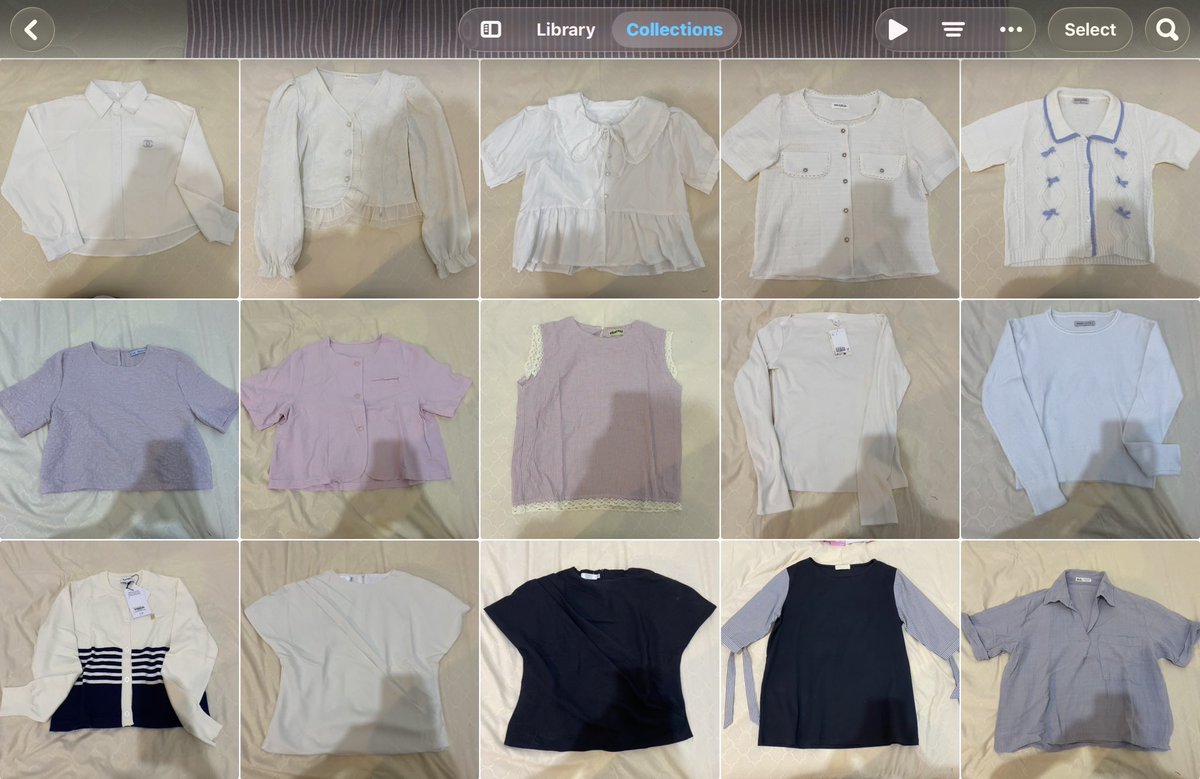Go back with the left chevron button

pos(31,30)
